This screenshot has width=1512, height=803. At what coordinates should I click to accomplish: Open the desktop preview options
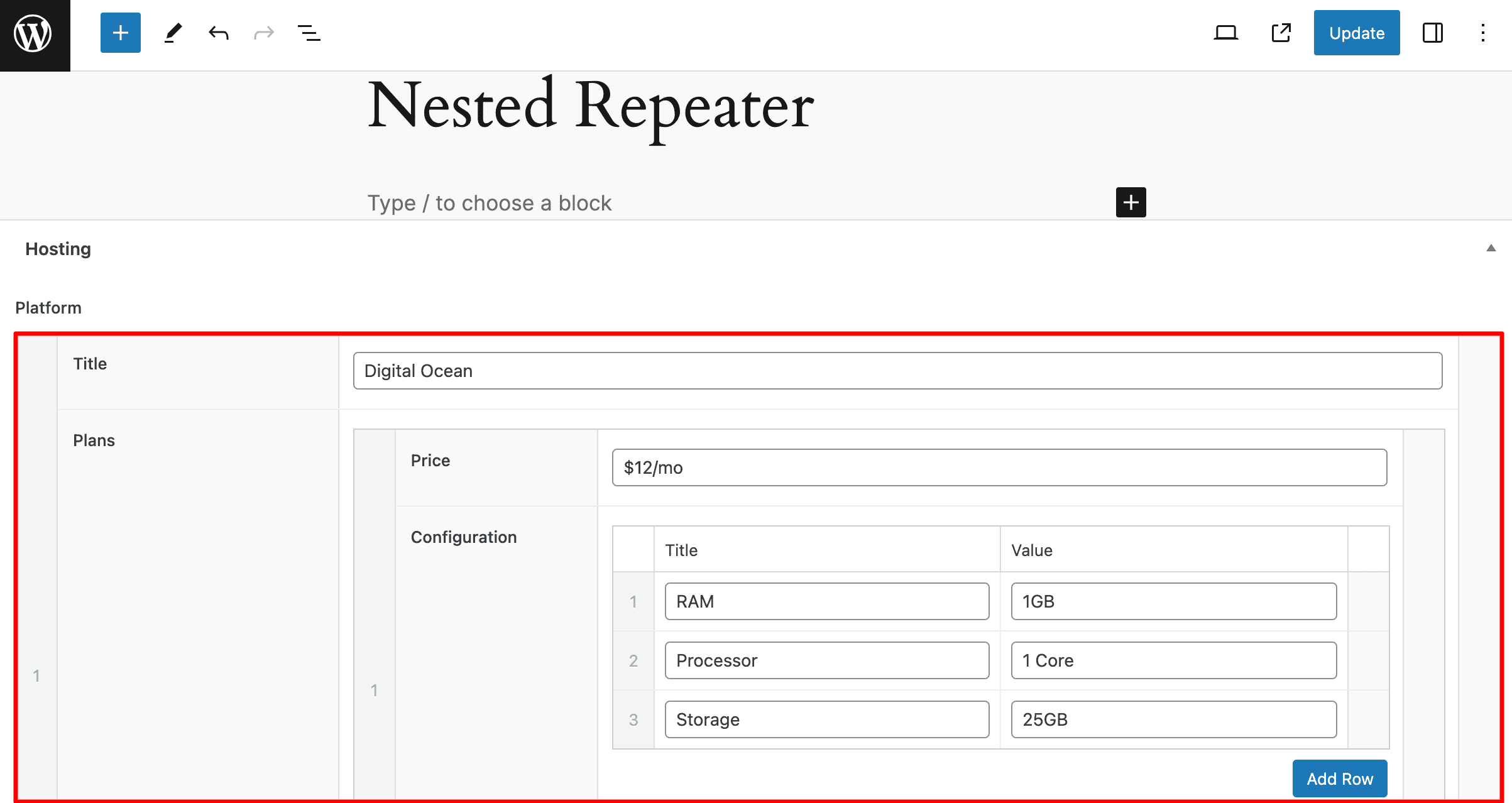tap(1225, 33)
